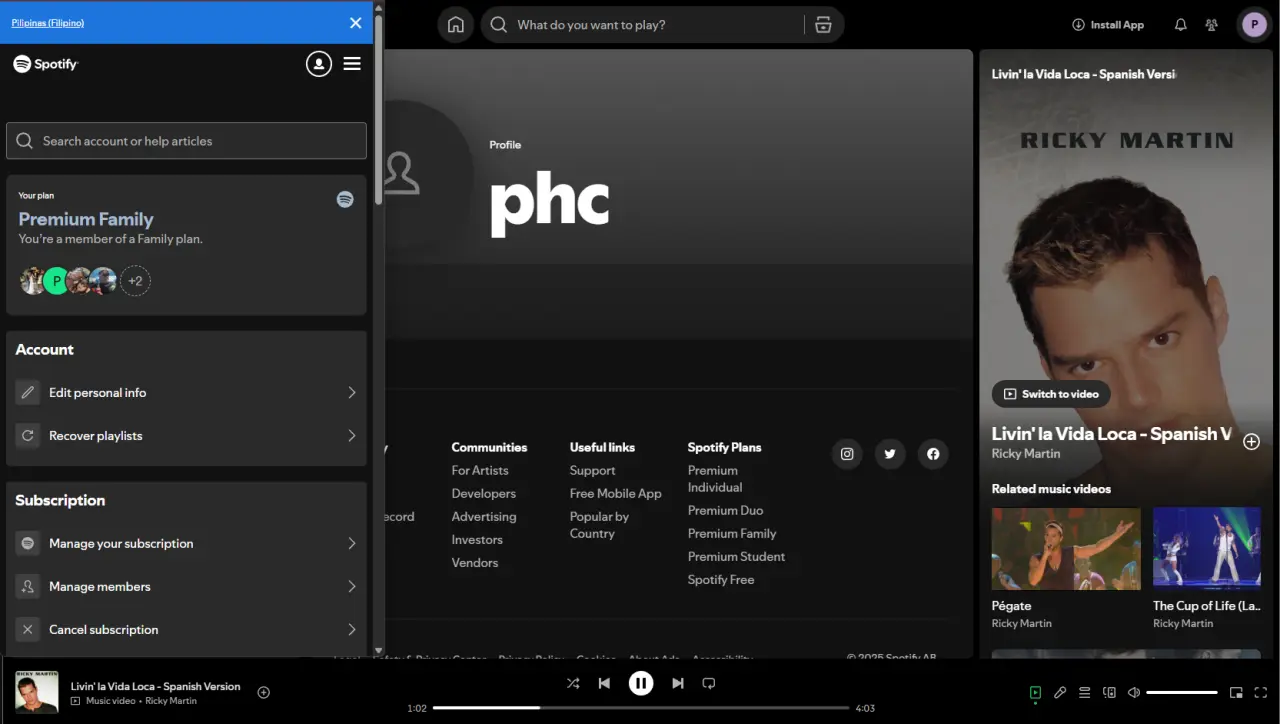Click the person icon beside Manage members
1280x724 pixels.
coord(28,587)
